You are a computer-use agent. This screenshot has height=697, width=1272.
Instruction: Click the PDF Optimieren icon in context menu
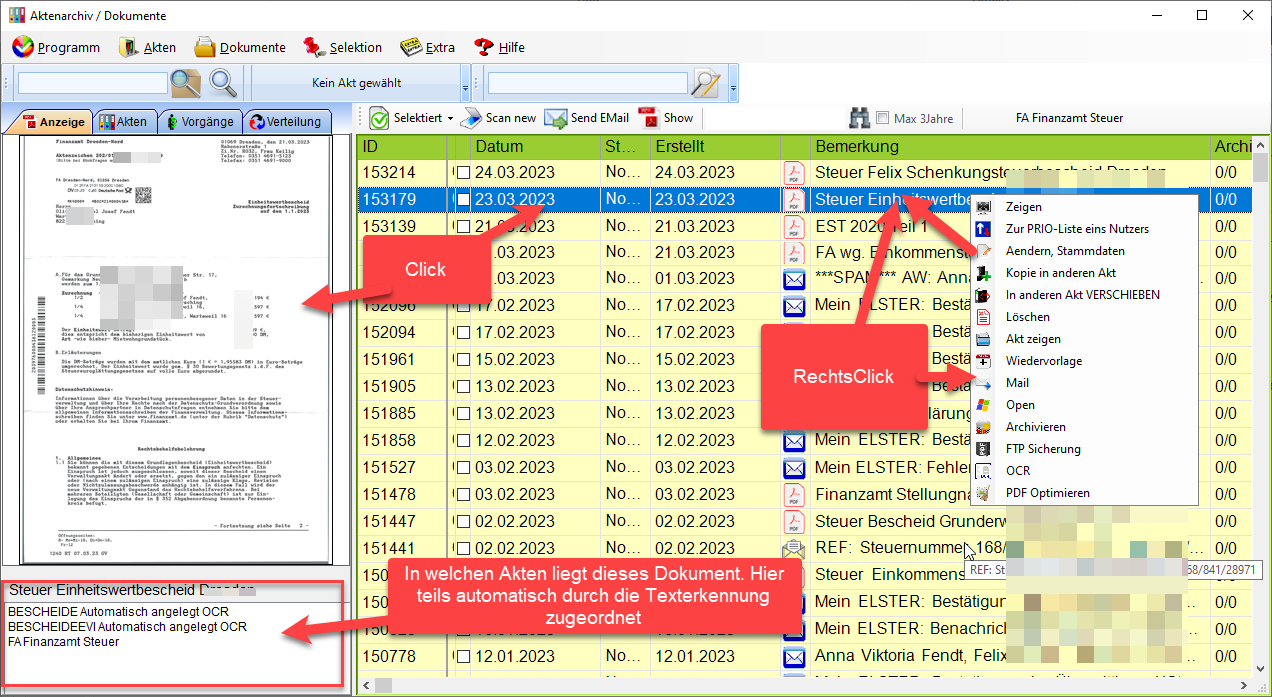(984, 493)
